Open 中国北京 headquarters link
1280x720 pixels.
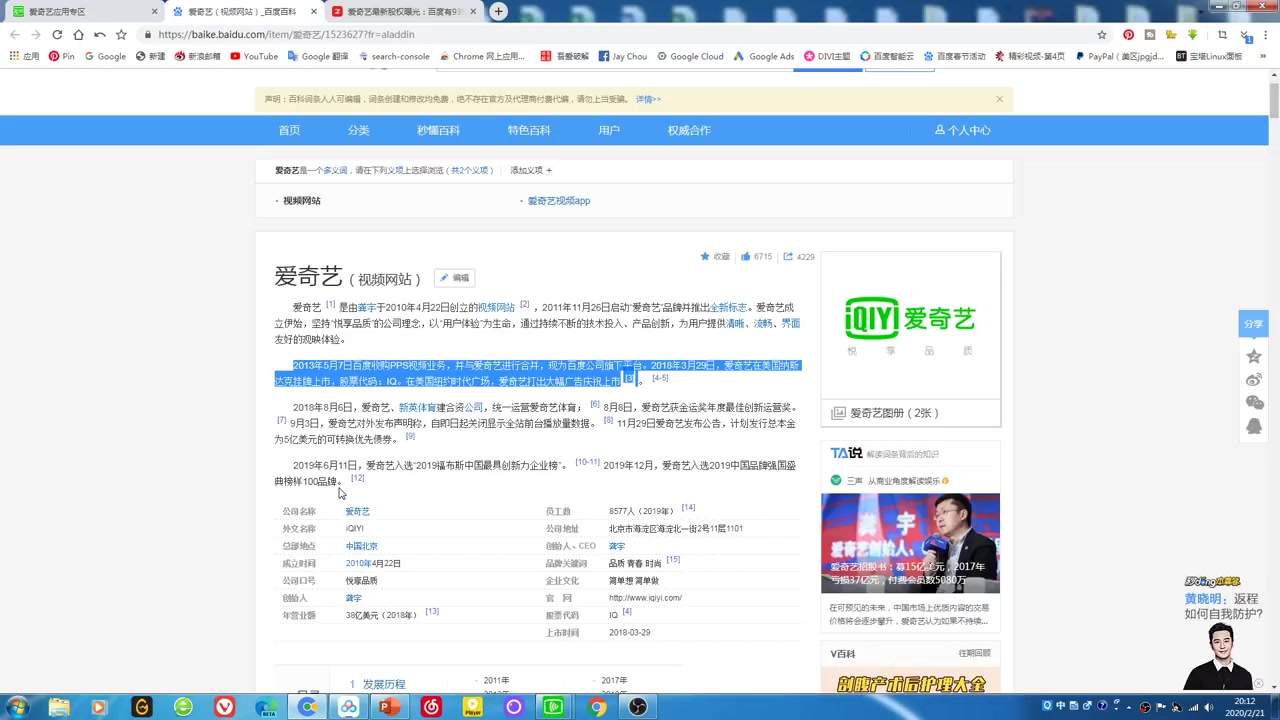coord(361,546)
